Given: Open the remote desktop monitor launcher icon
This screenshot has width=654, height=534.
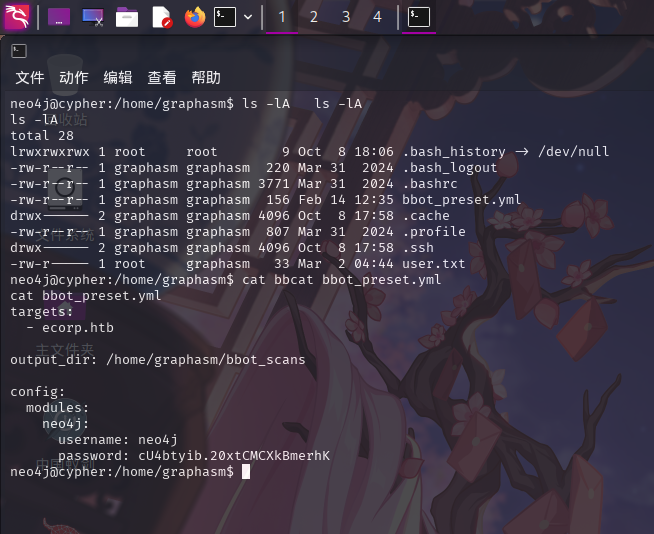Looking at the screenshot, I should pos(93,17).
